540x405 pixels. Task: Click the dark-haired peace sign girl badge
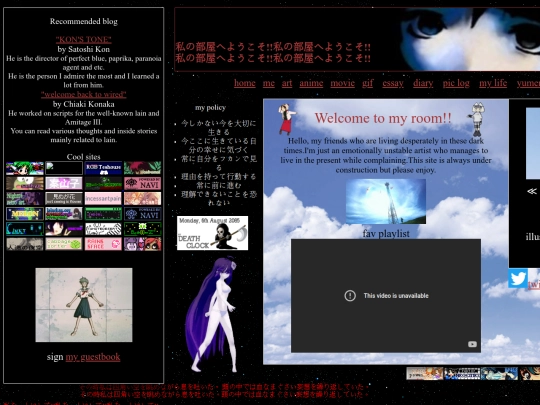pyautogui.click(x=64, y=229)
